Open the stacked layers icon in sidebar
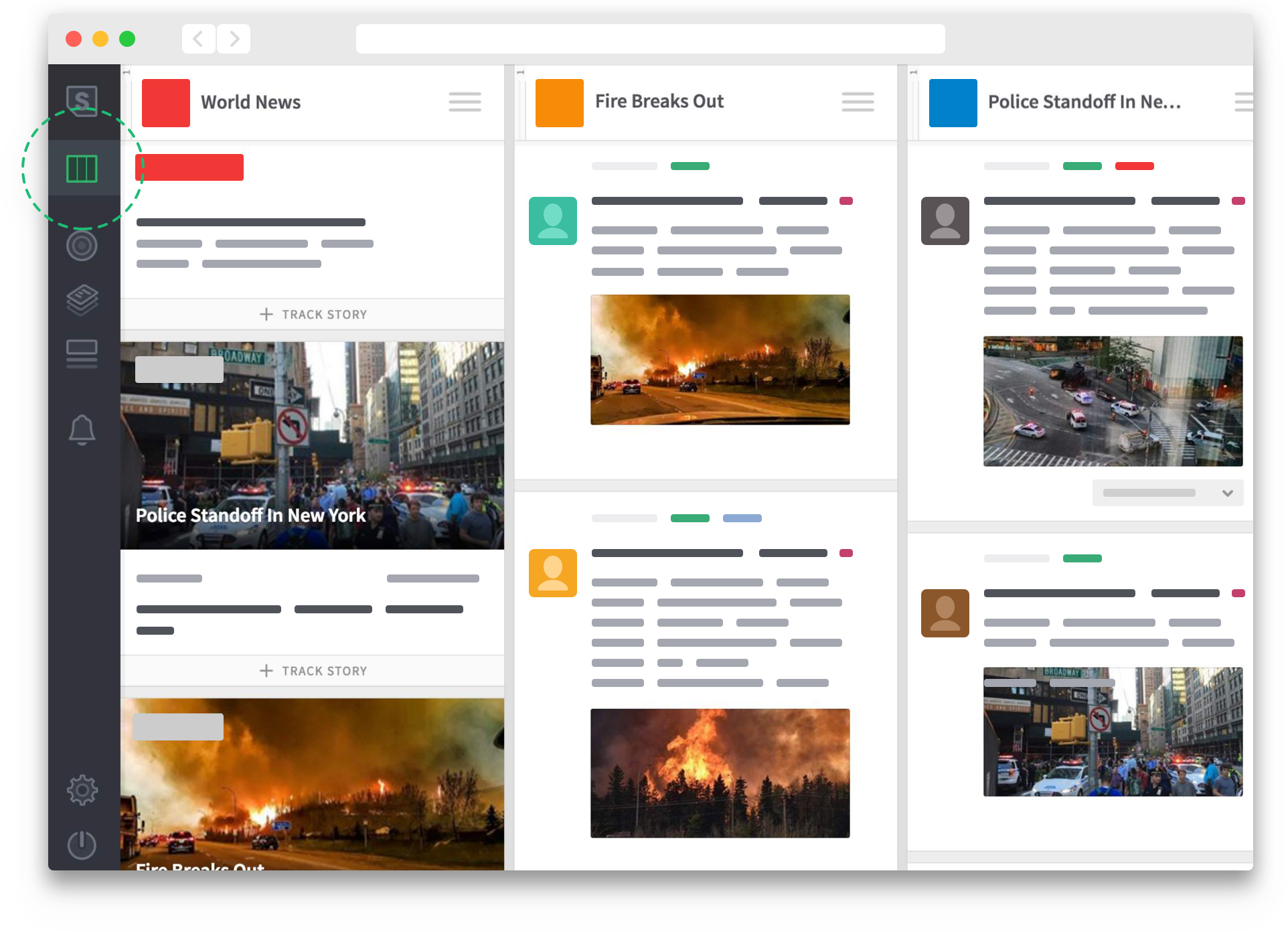 (x=82, y=300)
